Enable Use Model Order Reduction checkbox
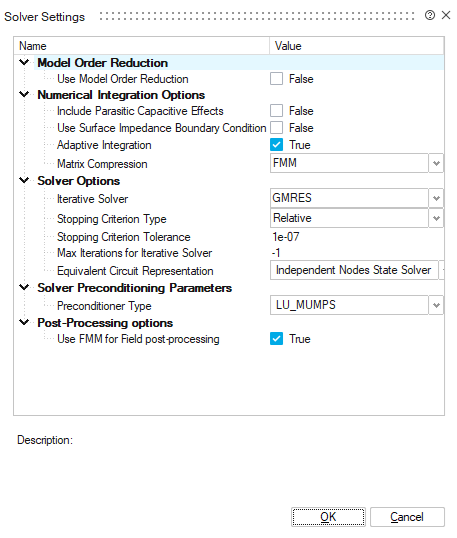 point(276,79)
